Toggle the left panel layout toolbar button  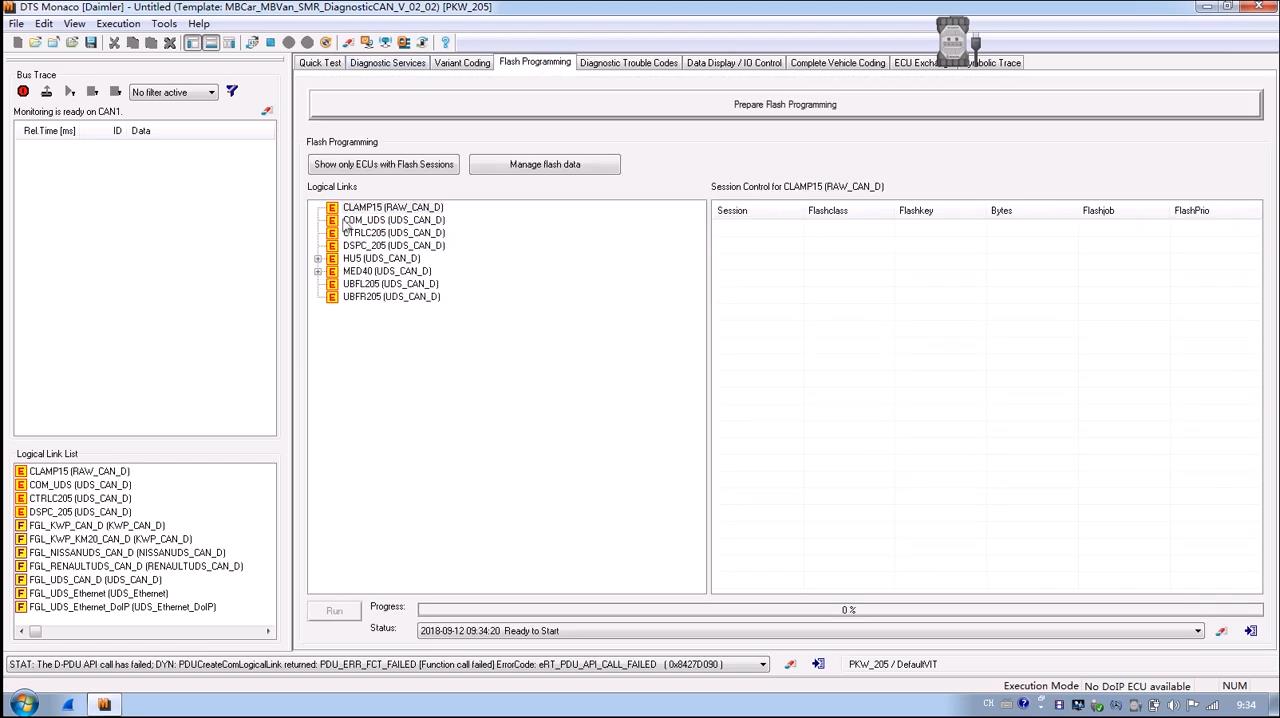(193, 42)
